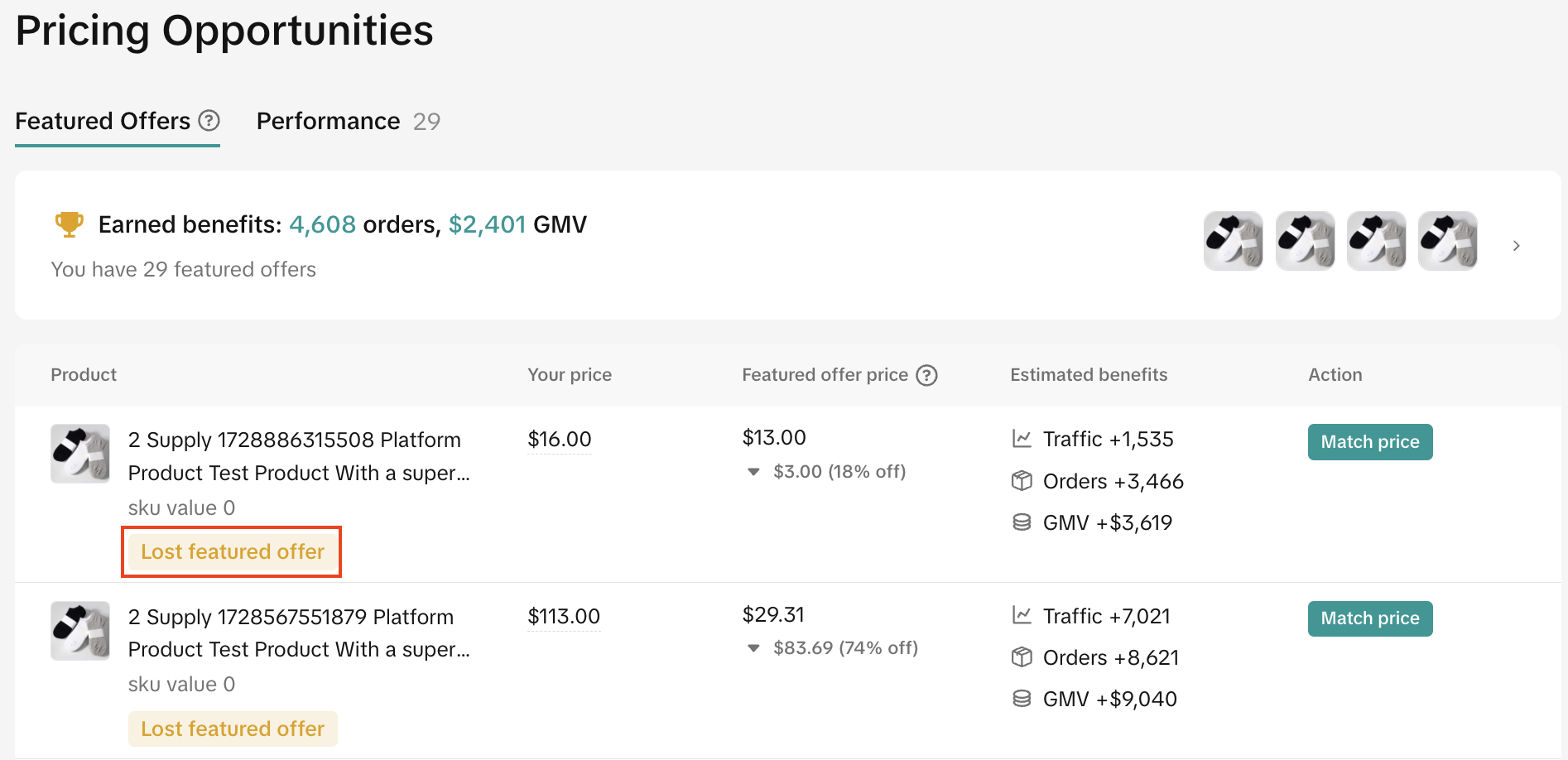The height and width of the screenshot is (760, 1568).
Task: Click the Orders box icon for +3,466
Action: click(1022, 481)
